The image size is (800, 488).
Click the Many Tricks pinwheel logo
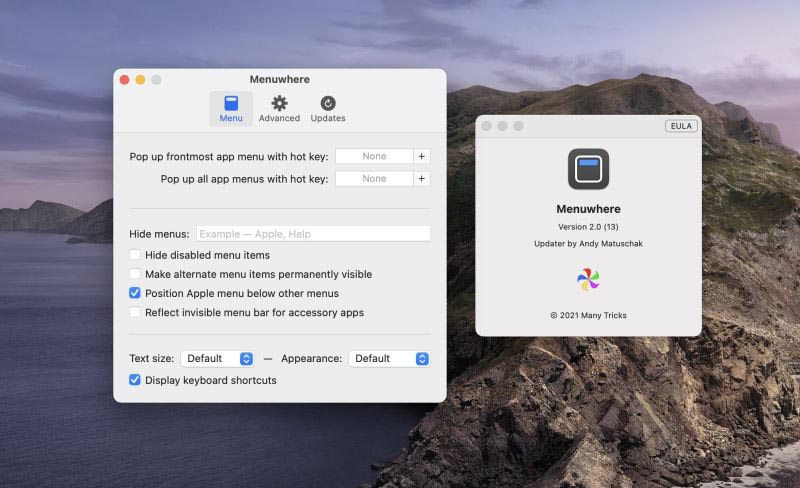click(588, 279)
